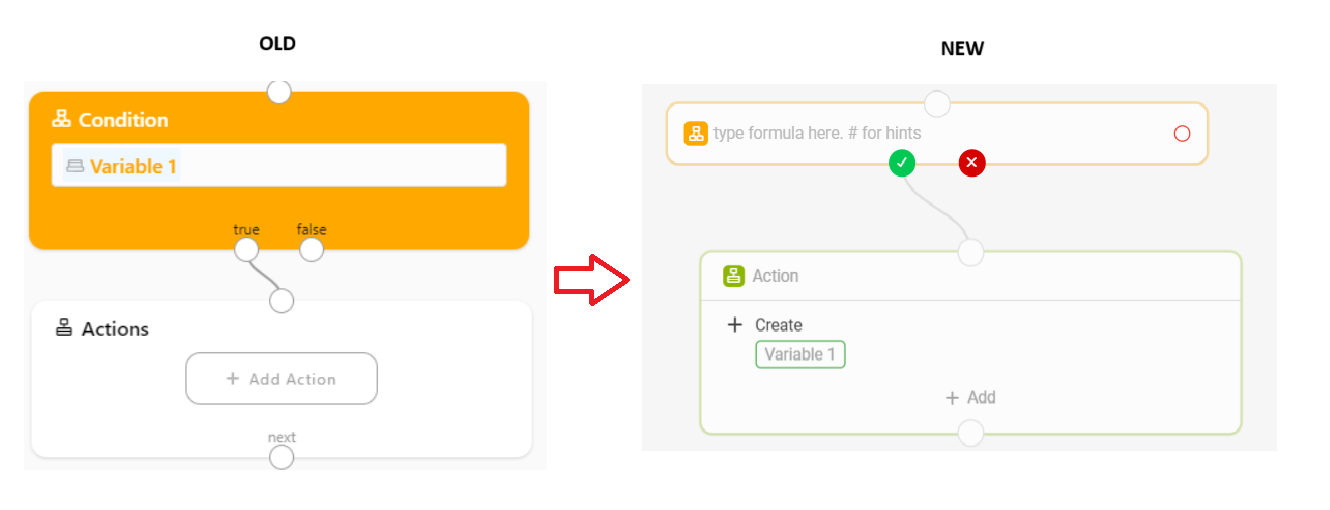
Task: Click the top input port of Condition node
Action: click(x=279, y=92)
